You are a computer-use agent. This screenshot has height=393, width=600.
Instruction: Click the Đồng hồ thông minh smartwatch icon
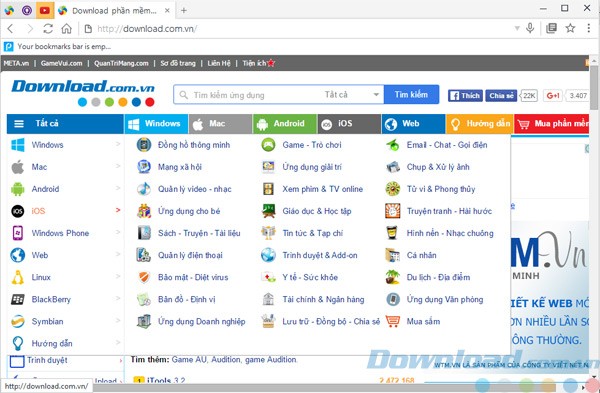[x=144, y=145]
